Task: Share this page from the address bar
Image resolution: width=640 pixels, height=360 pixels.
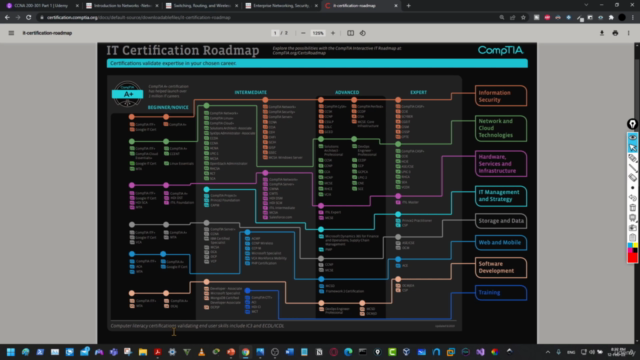Action: click(513, 18)
